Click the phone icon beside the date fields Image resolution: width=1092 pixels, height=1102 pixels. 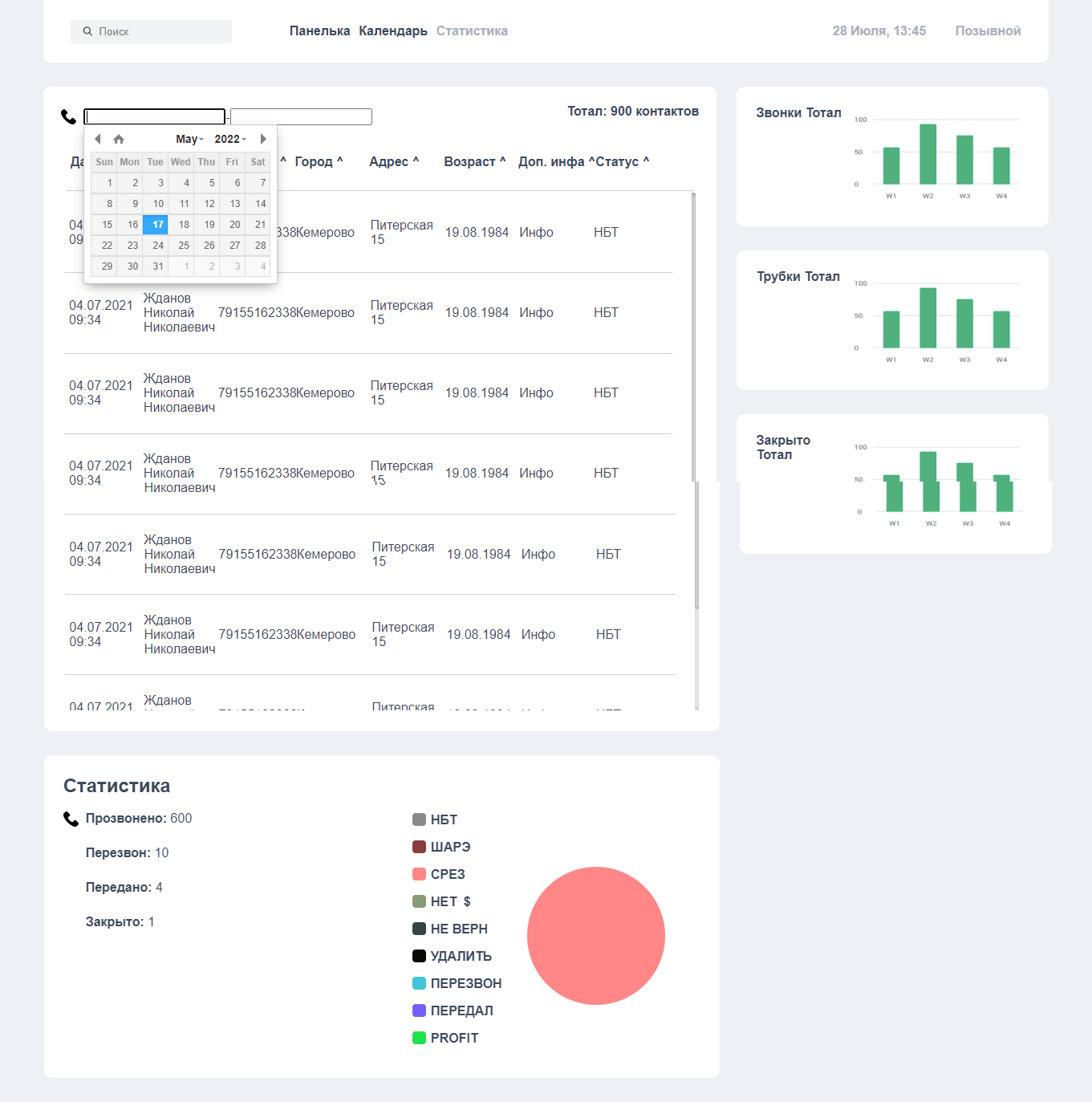coord(69,116)
